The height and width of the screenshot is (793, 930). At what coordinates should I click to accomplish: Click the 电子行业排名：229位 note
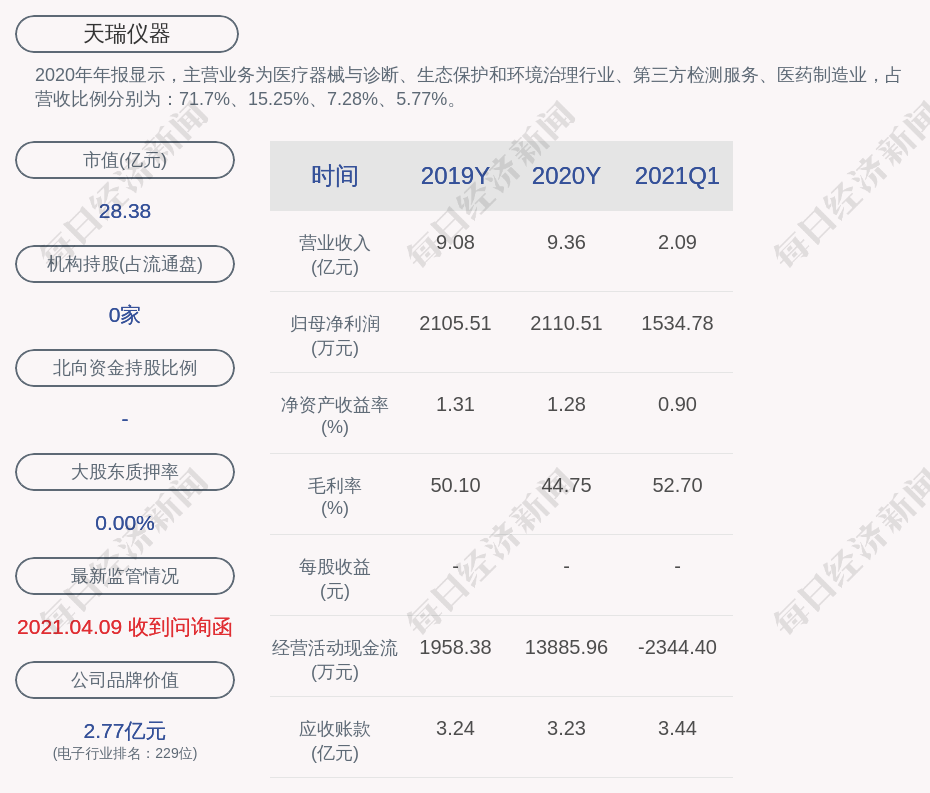click(x=125, y=753)
